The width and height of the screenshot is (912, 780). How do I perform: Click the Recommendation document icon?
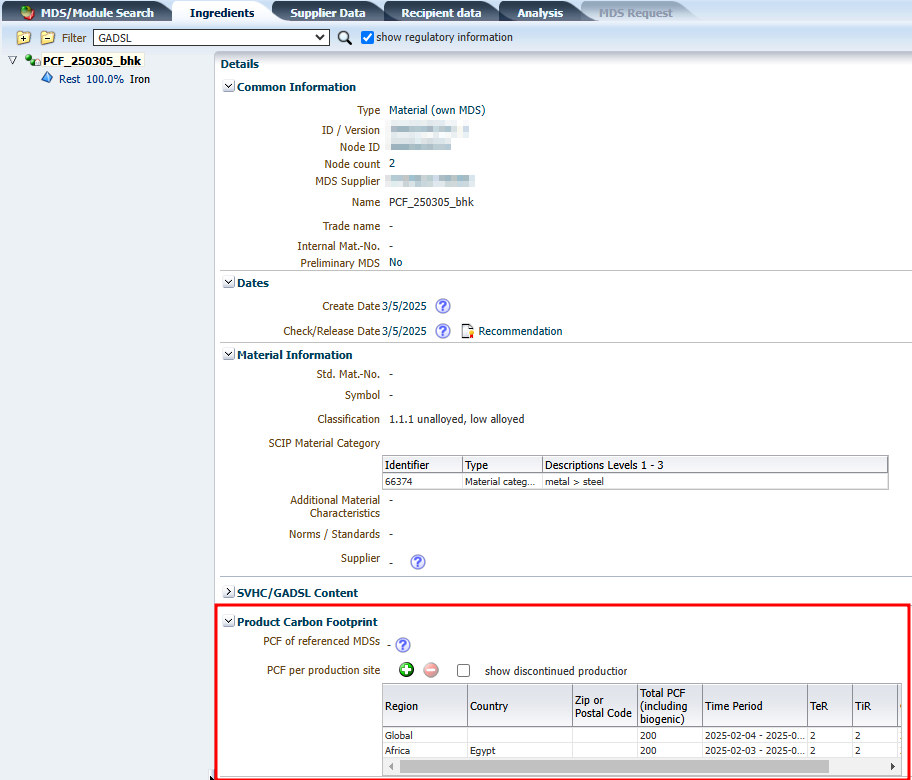466,331
